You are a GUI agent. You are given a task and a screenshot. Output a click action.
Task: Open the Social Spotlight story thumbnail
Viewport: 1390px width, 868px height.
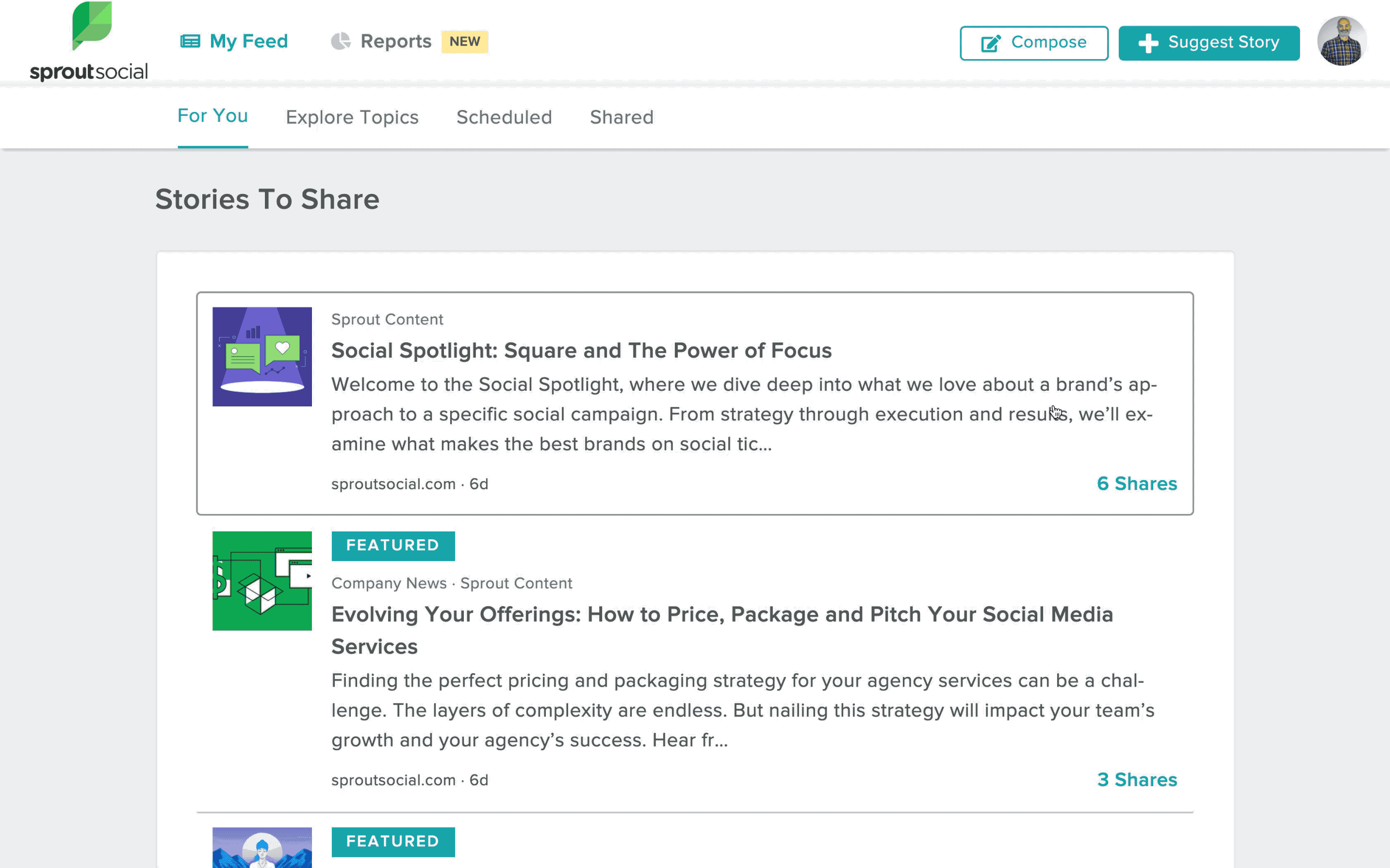click(x=262, y=356)
